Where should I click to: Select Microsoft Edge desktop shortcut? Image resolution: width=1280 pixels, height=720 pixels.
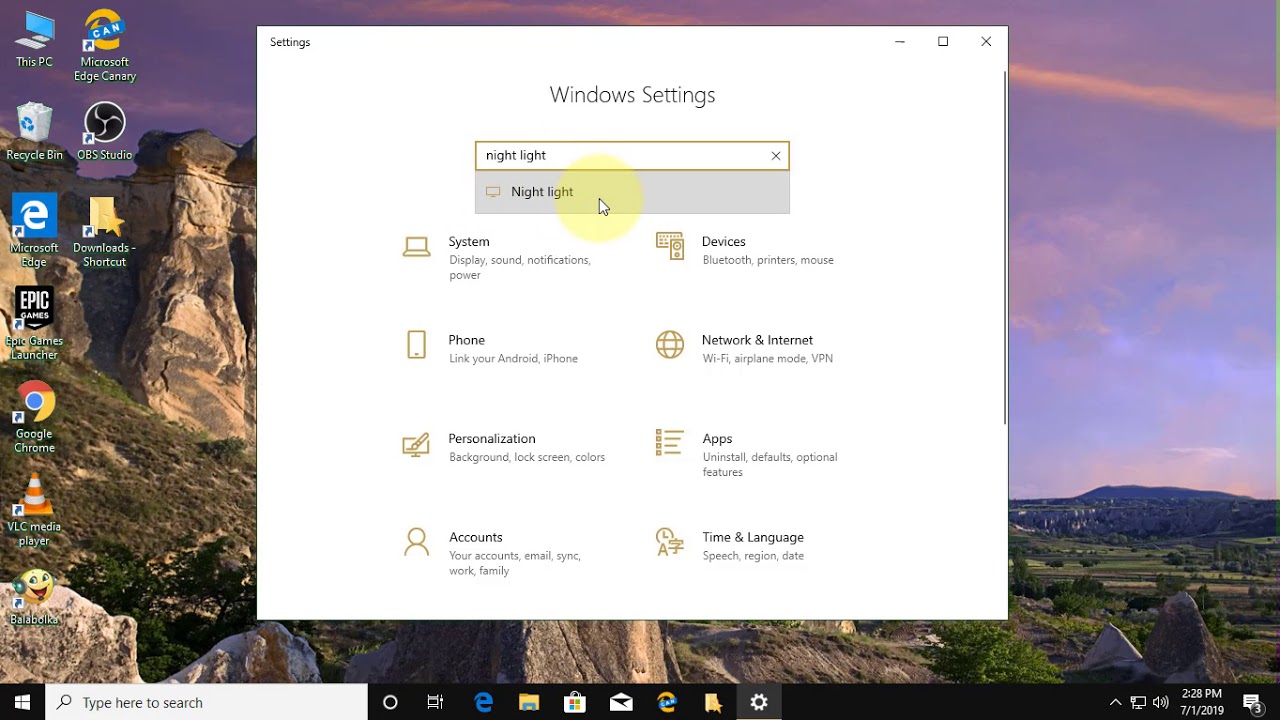pos(34,231)
